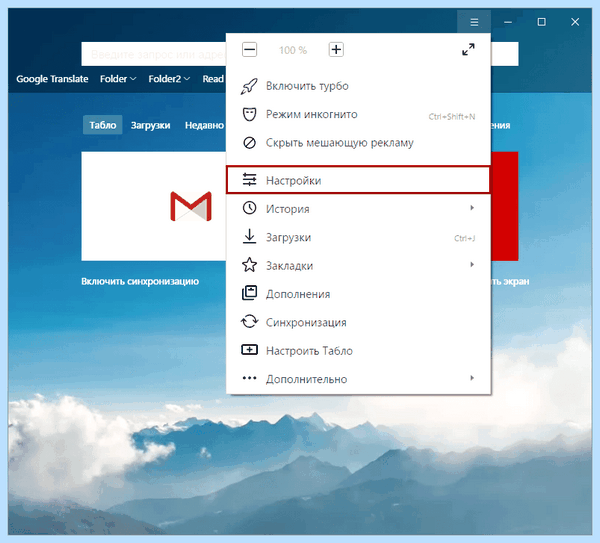Viewport: 600px width, 543px height.
Task: Choose Настроить Табло menu entry
Action: coord(358,351)
